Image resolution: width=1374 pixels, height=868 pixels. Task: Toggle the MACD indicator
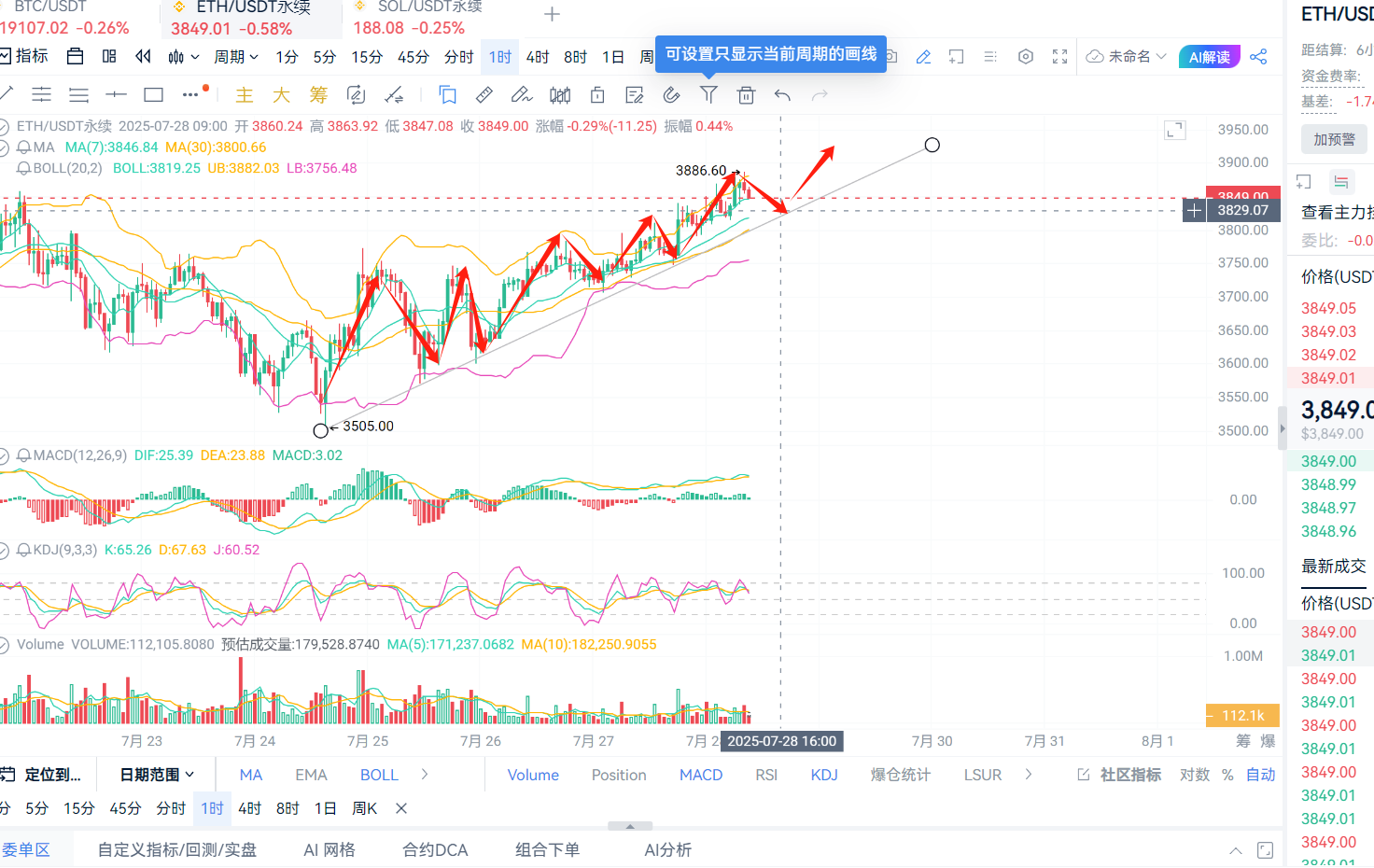[x=700, y=775]
